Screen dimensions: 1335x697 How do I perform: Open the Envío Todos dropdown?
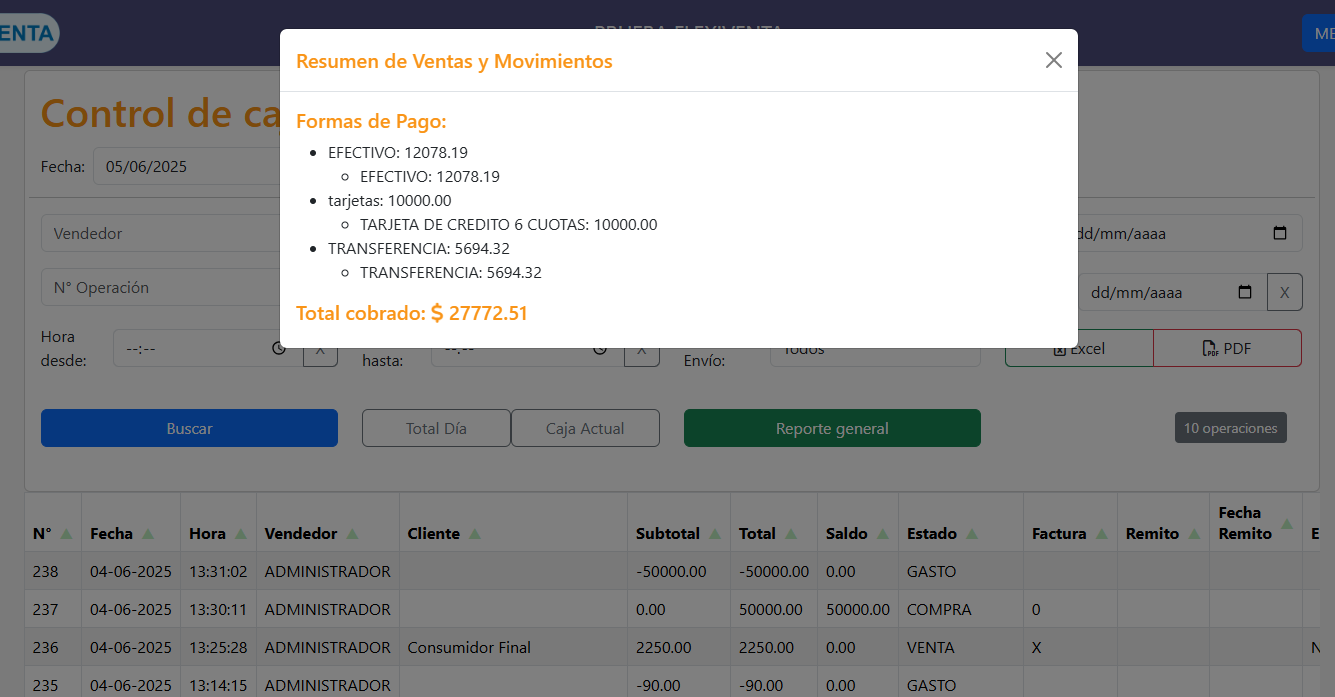(875, 348)
